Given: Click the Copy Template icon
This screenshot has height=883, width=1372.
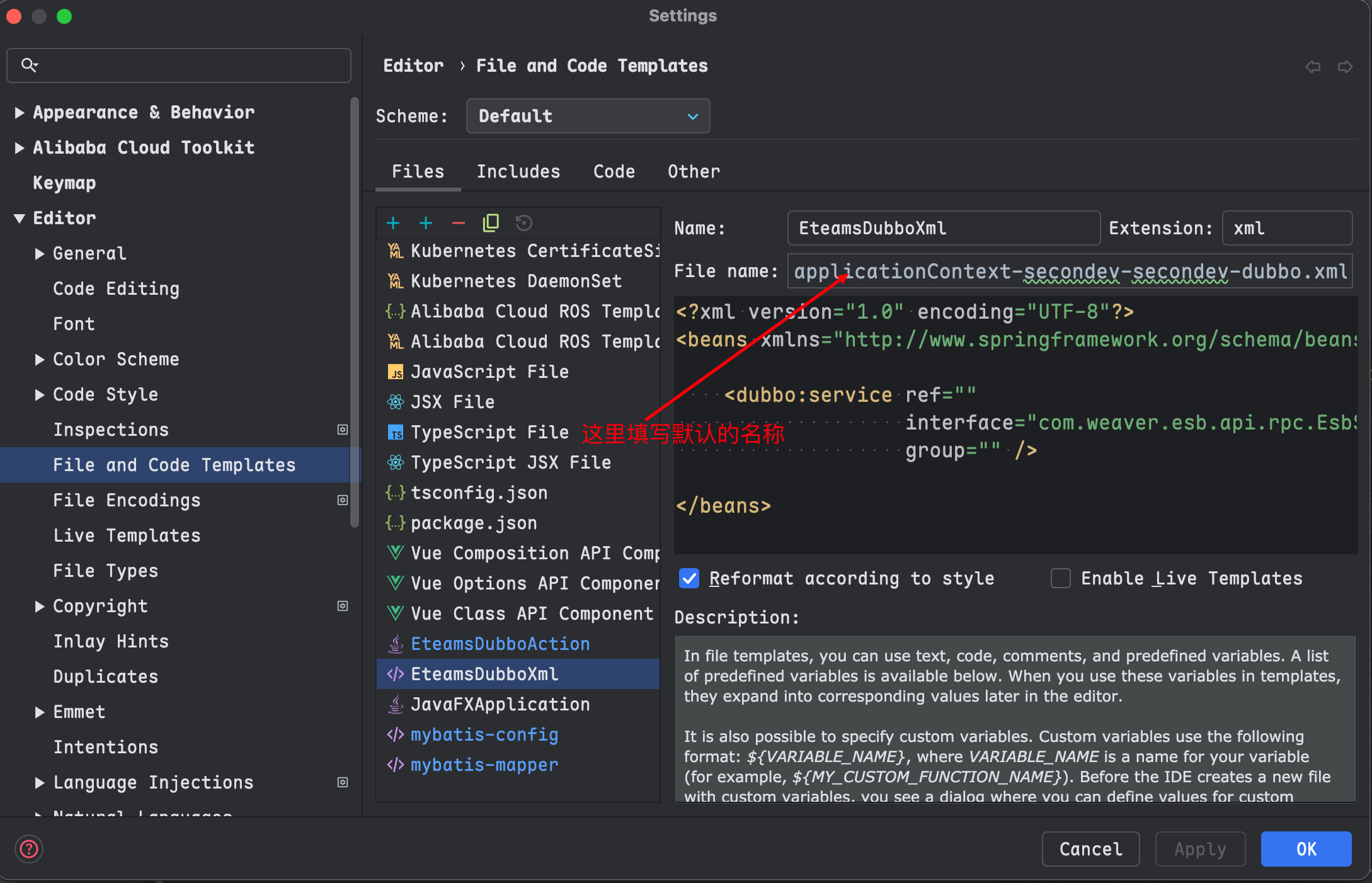Looking at the screenshot, I should pos(491,223).
